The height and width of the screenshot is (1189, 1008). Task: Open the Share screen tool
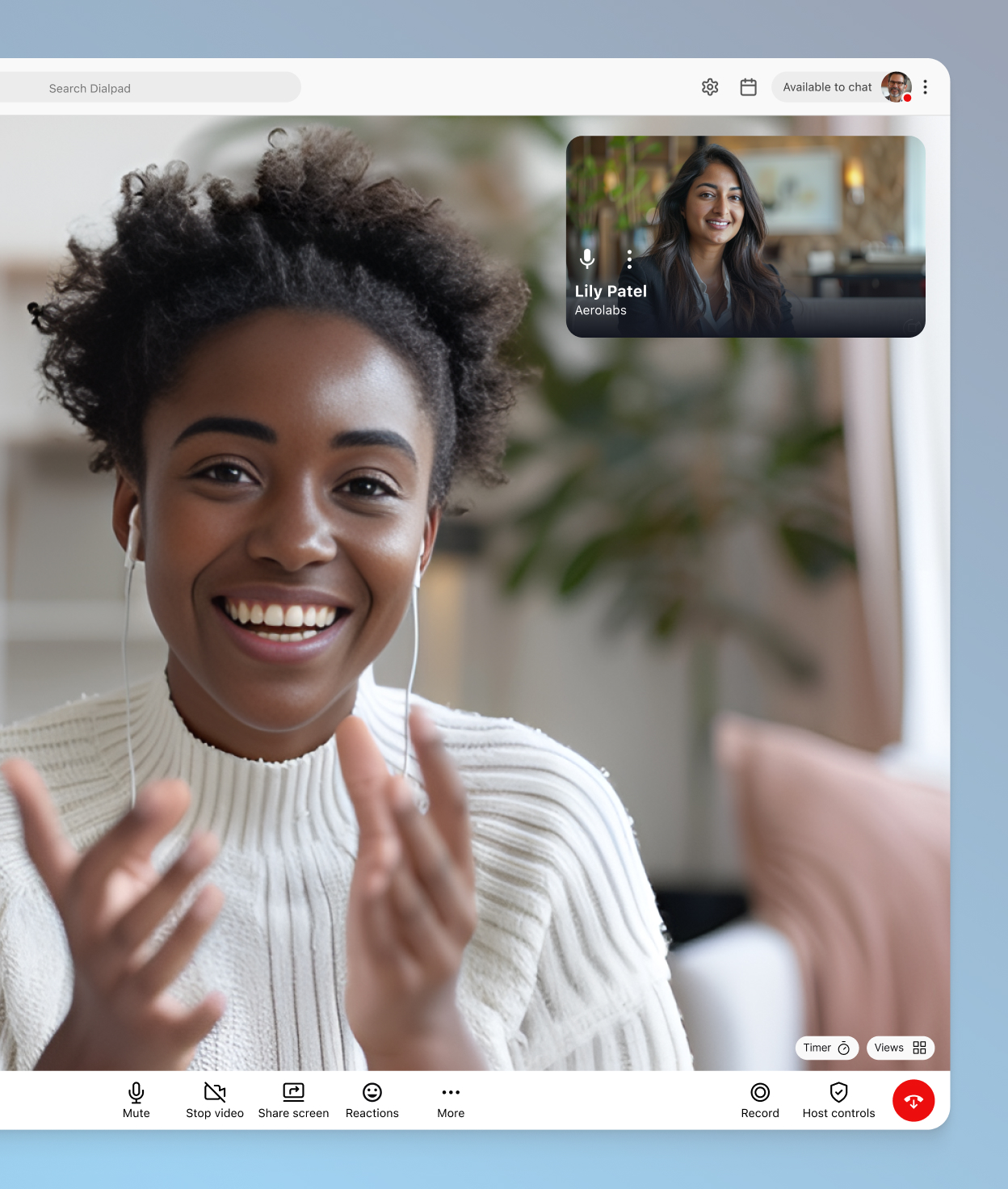292,1099
